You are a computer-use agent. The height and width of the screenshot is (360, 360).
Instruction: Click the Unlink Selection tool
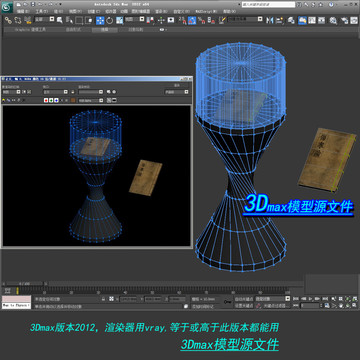click(x=18, y=20)
